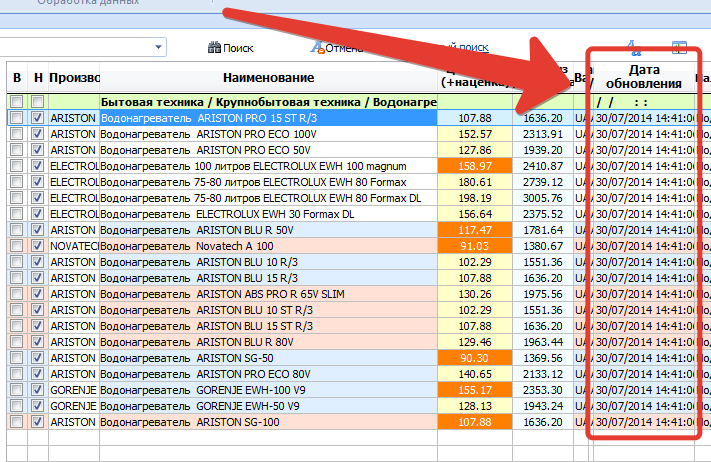The height and width of the screenshot is (462, 711).
Task: Untick Н checkbox for ELECTROLUX EWH 80 Formax DL
Action: (x=38, y=198)
